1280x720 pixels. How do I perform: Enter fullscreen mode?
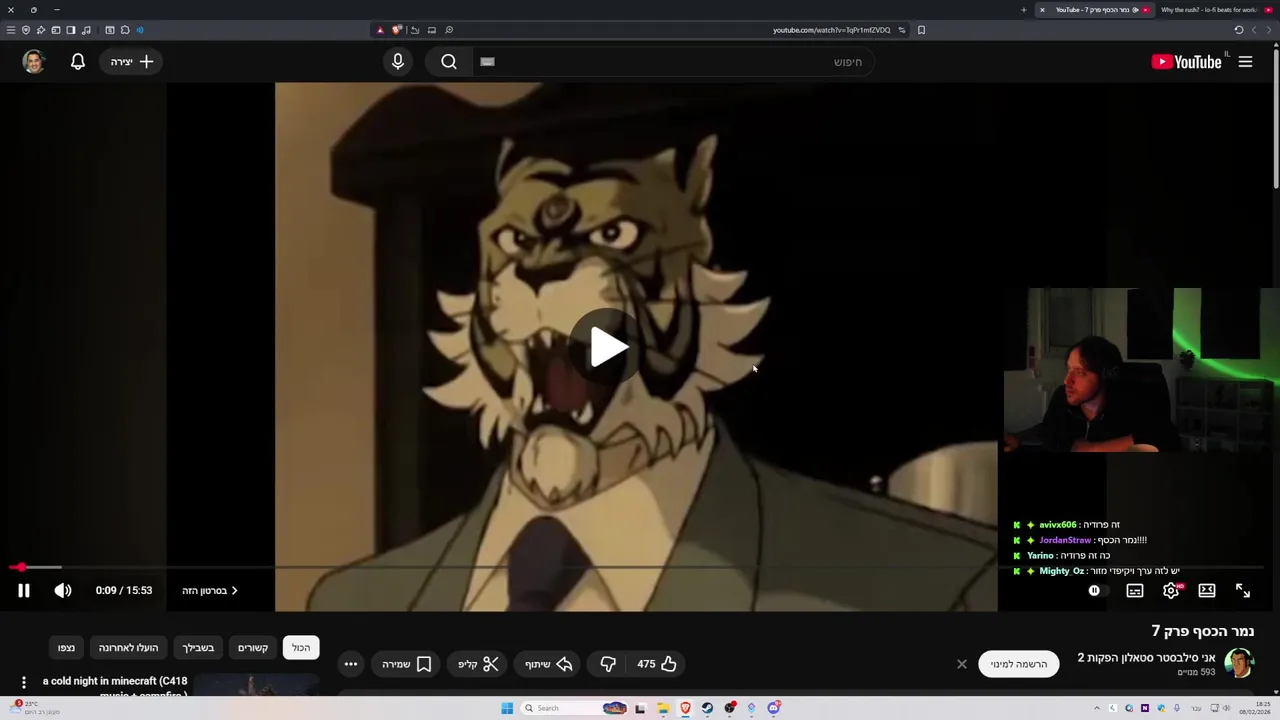pyautogui.click(x=1243, y=591)
